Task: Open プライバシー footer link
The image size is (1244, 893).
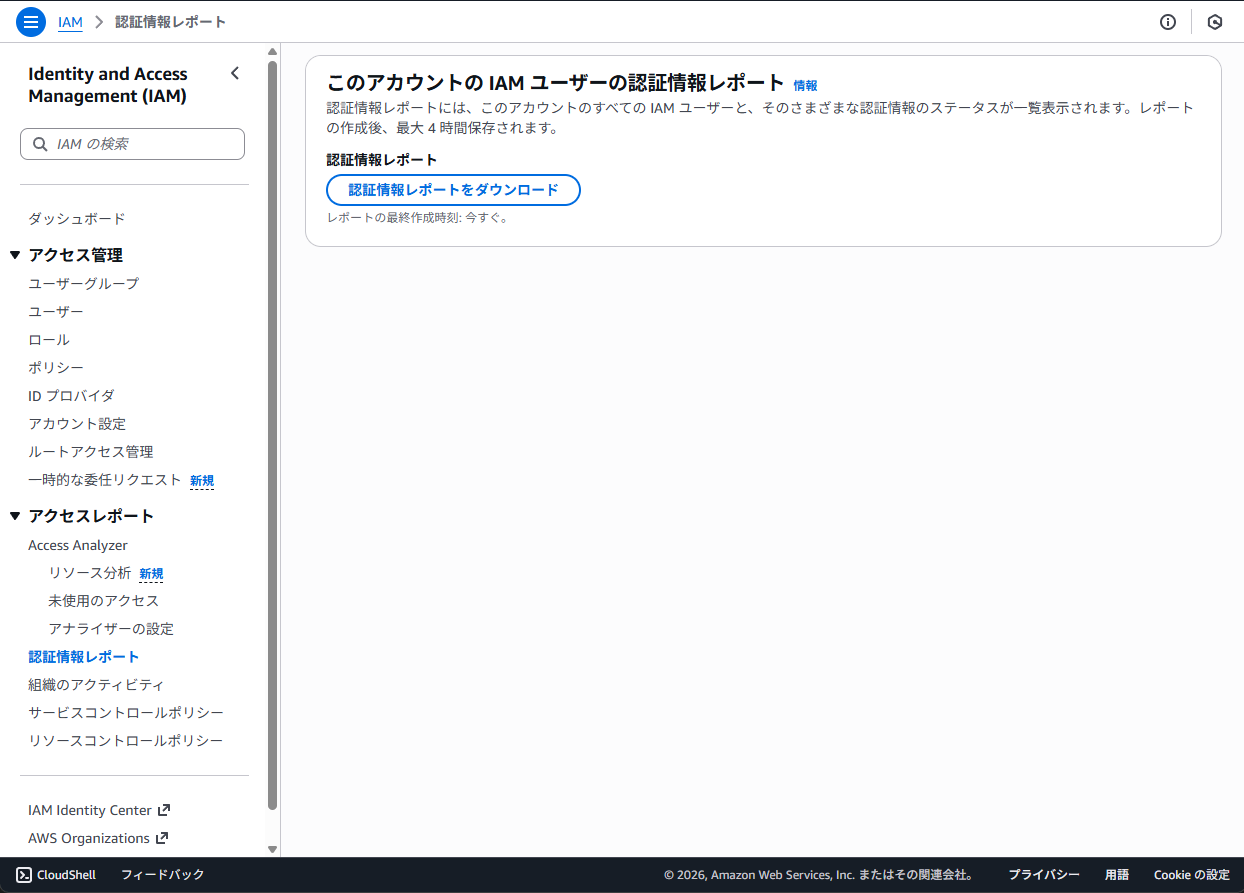Action: click(1044, 875)
